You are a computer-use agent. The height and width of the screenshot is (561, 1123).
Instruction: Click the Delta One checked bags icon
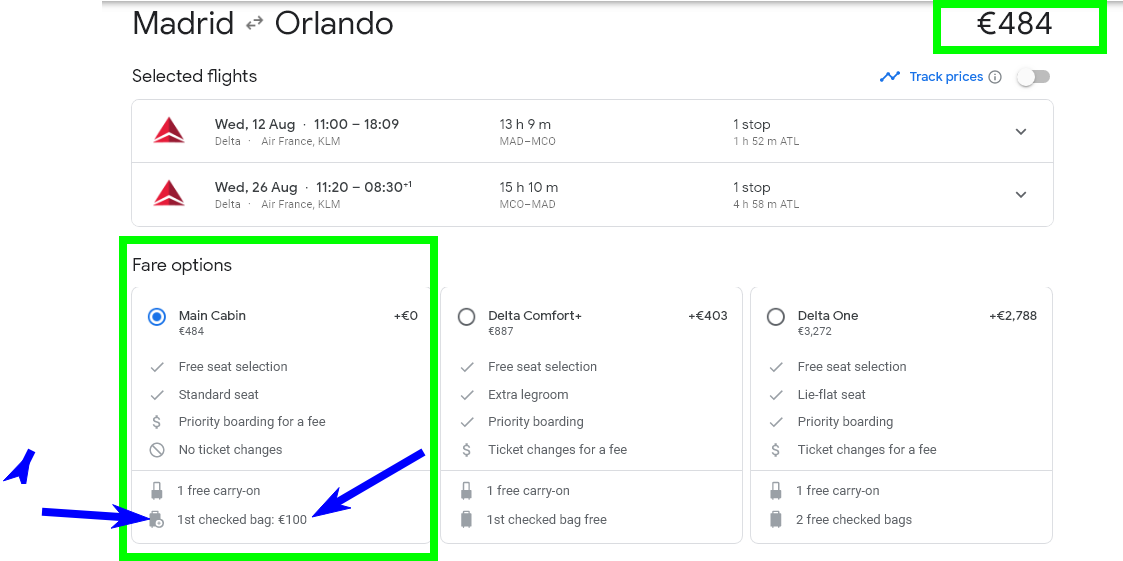tap(776, 519)
